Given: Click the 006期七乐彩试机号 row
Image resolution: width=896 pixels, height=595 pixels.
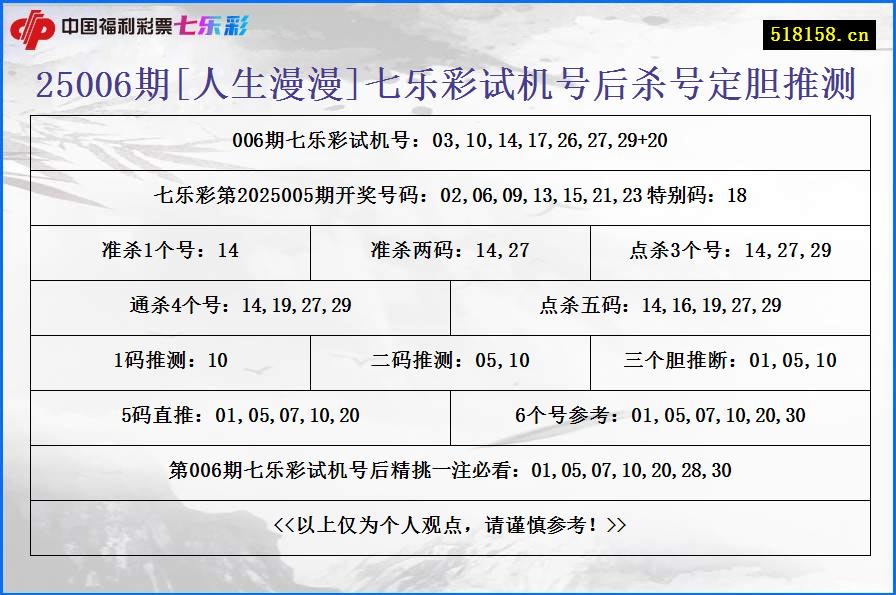Looking at the screenshot, I should [x=448, y=141].
